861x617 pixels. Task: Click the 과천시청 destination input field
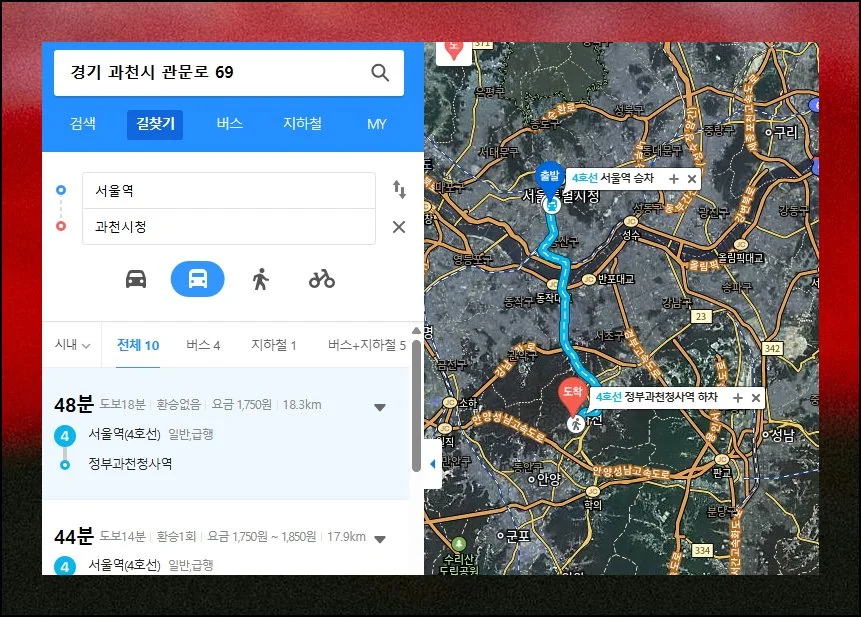(228, 227)
